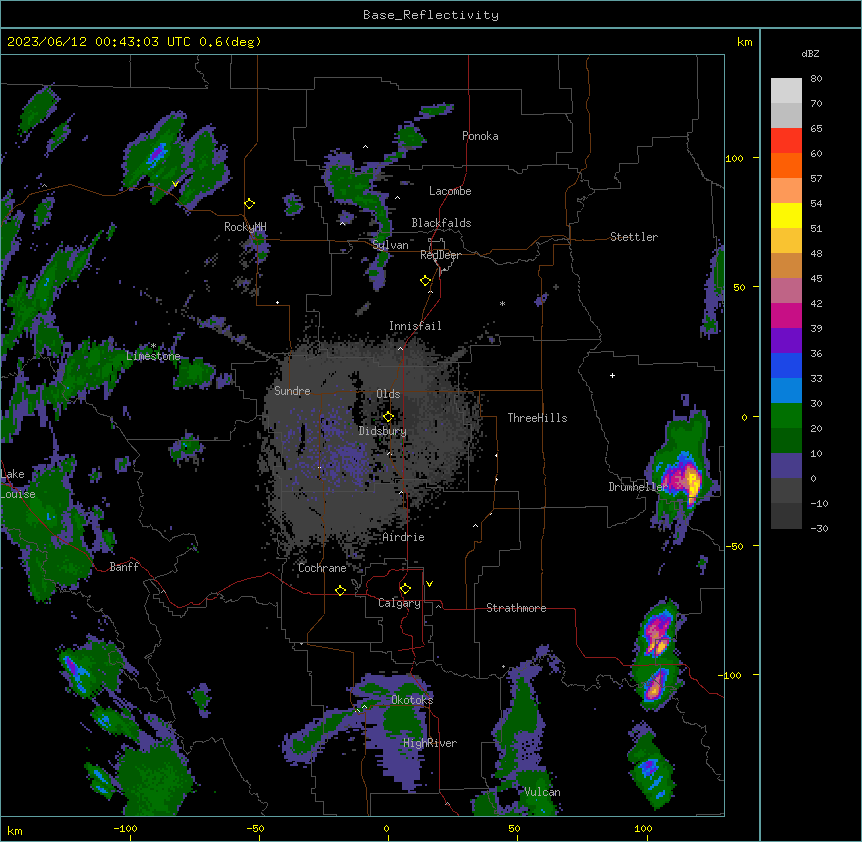The height and width of the screenshot is (842, 862).
Task: Click the yellow V marker east of Calgary
Action: point(429,584)
